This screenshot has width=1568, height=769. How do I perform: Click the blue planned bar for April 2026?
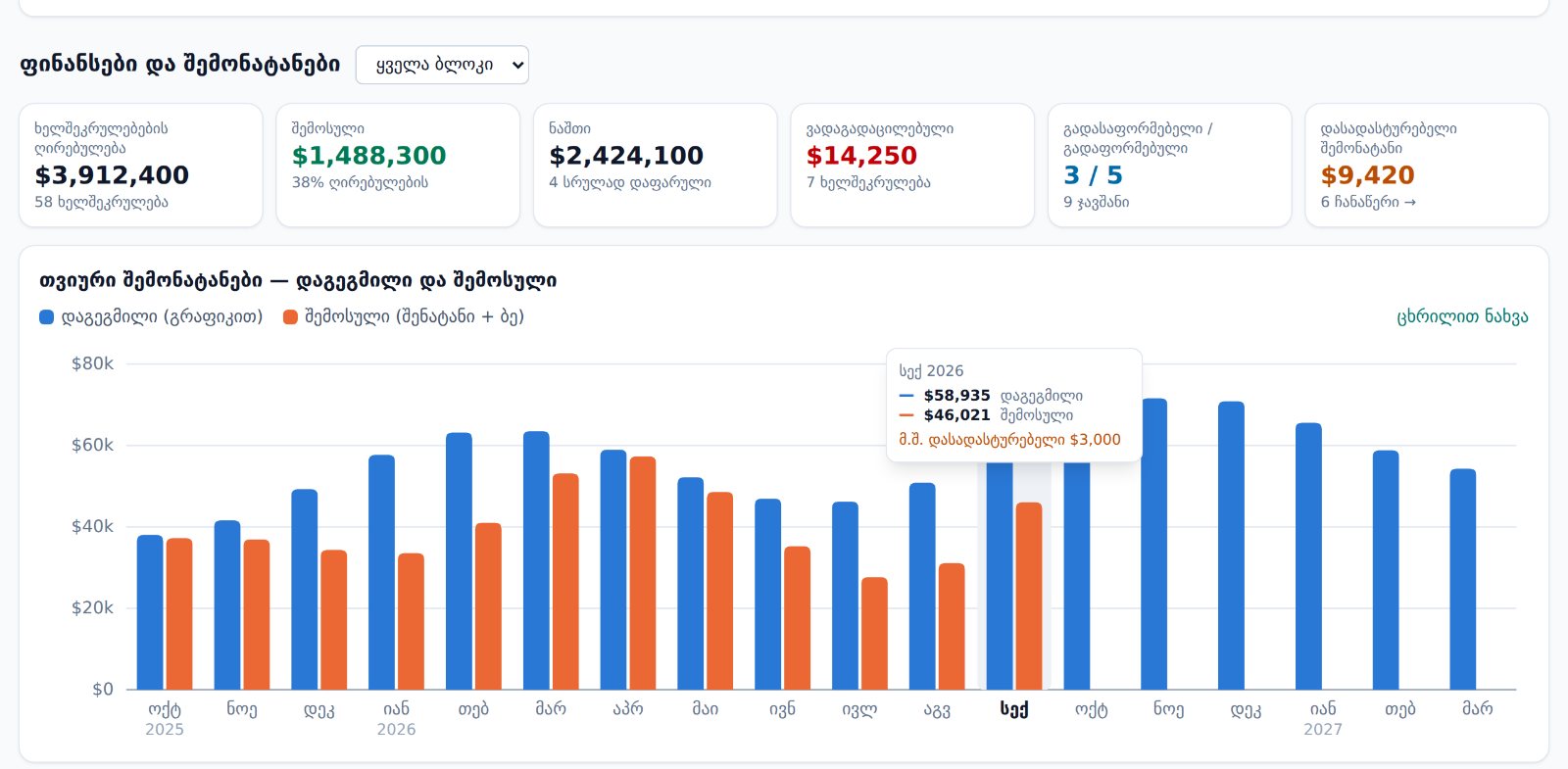point(613,570)
